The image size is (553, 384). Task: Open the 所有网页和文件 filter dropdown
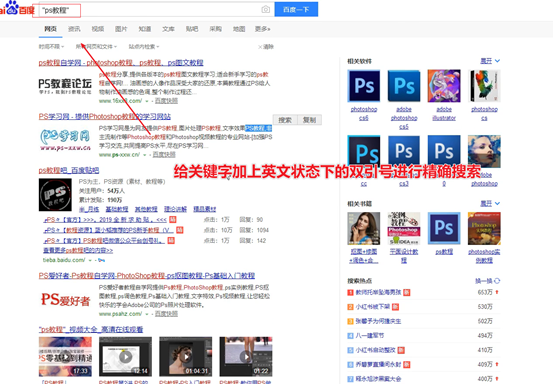click(x=96, y=47)
